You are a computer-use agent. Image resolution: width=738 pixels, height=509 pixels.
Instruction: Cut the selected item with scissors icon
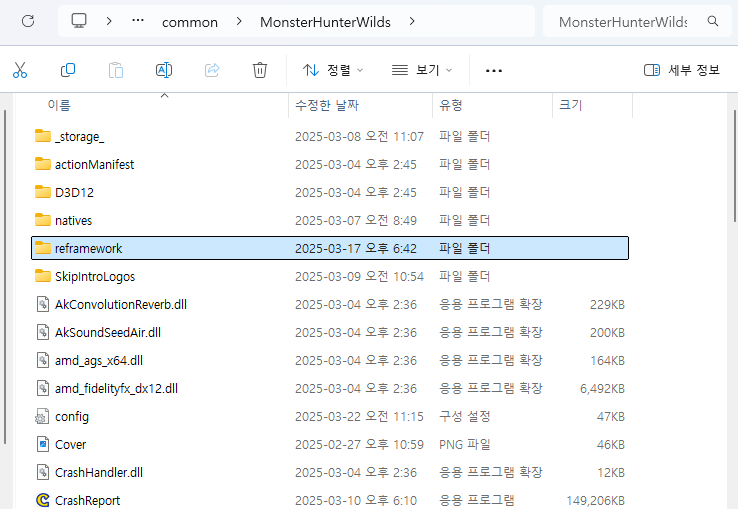click(x=20, y=70)
